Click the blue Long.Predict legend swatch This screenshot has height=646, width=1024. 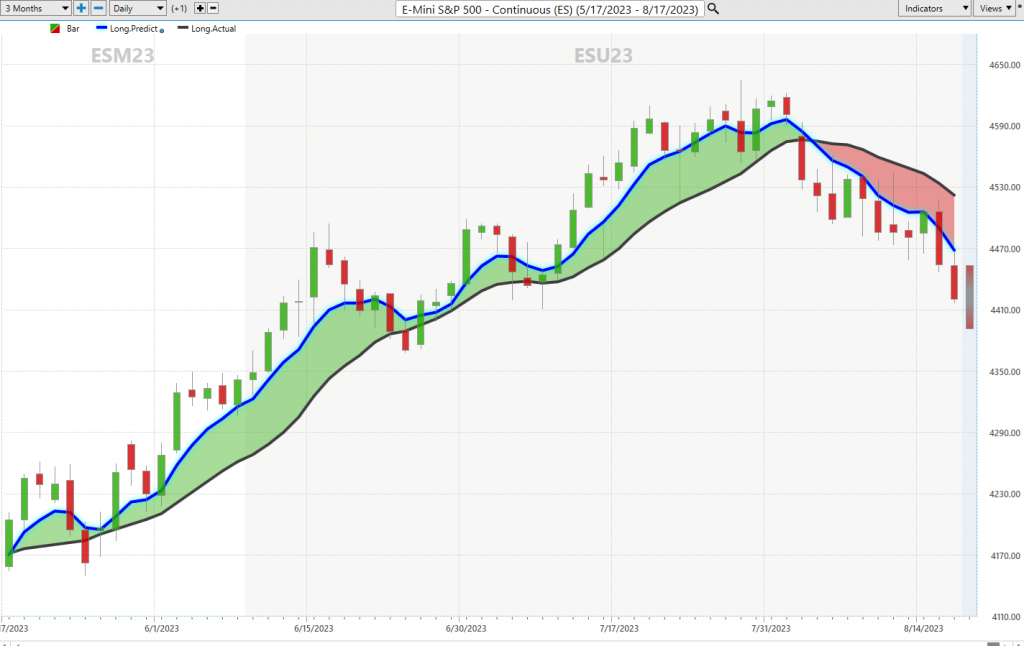tap(101, 28)
